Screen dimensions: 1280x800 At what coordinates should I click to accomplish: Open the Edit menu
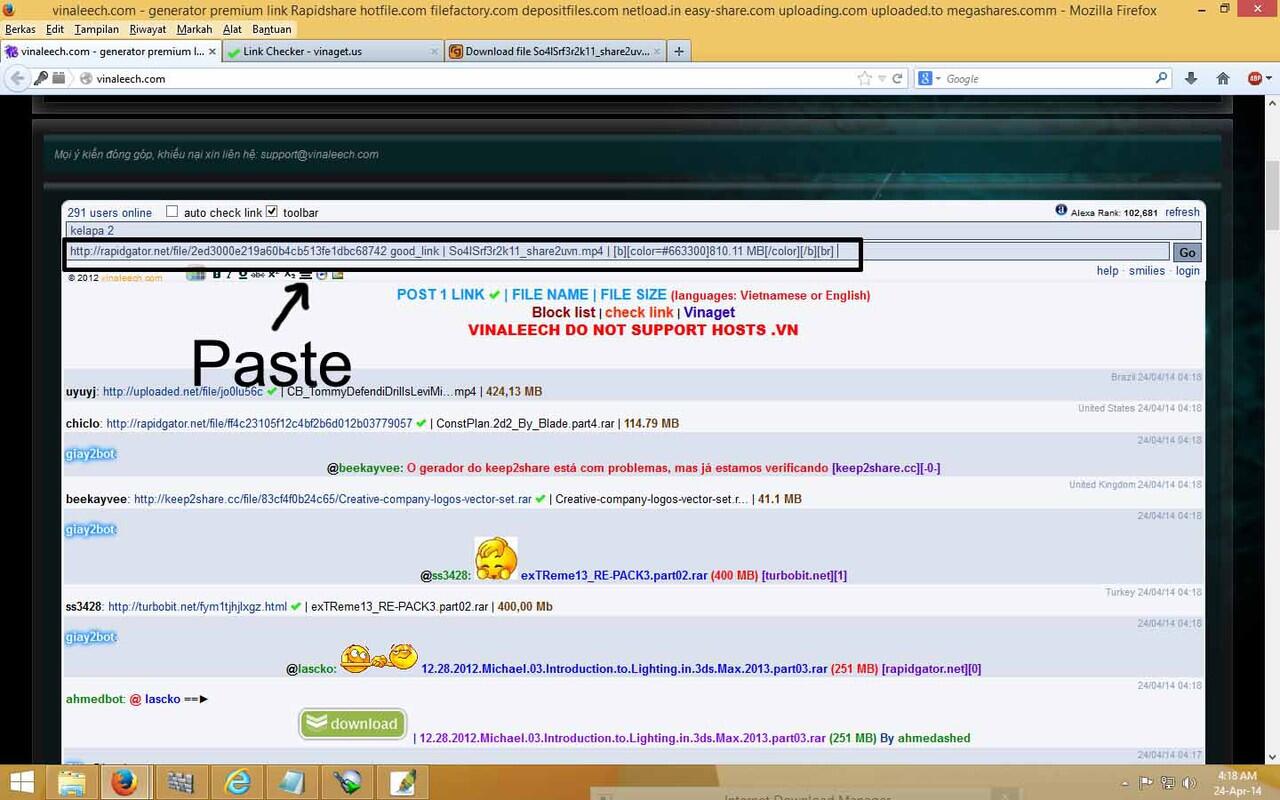tap(55, 30)
